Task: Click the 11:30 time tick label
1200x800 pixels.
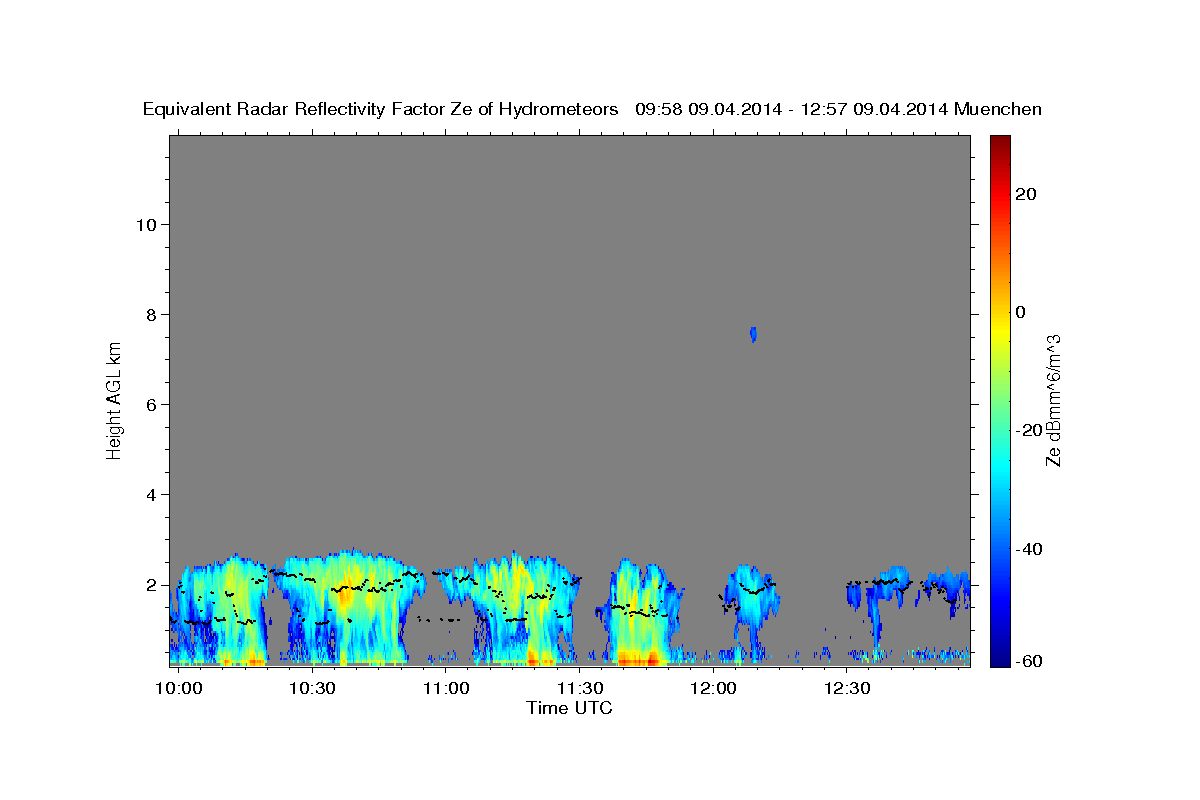Action: 579,689
